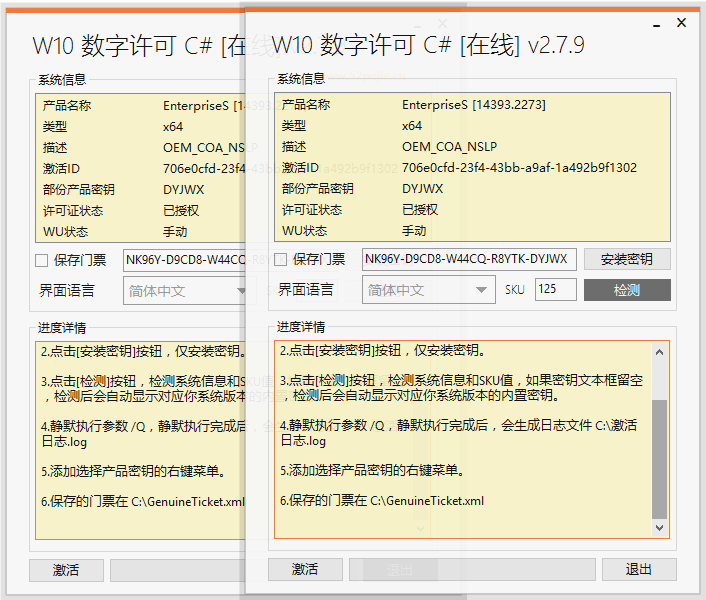Viewport: 706px width, 600px height.
Task: Select activation ID 706e0cfd-23f4-43bb-a9af-1a492b9f1302 text
Action: pos(519,168)
